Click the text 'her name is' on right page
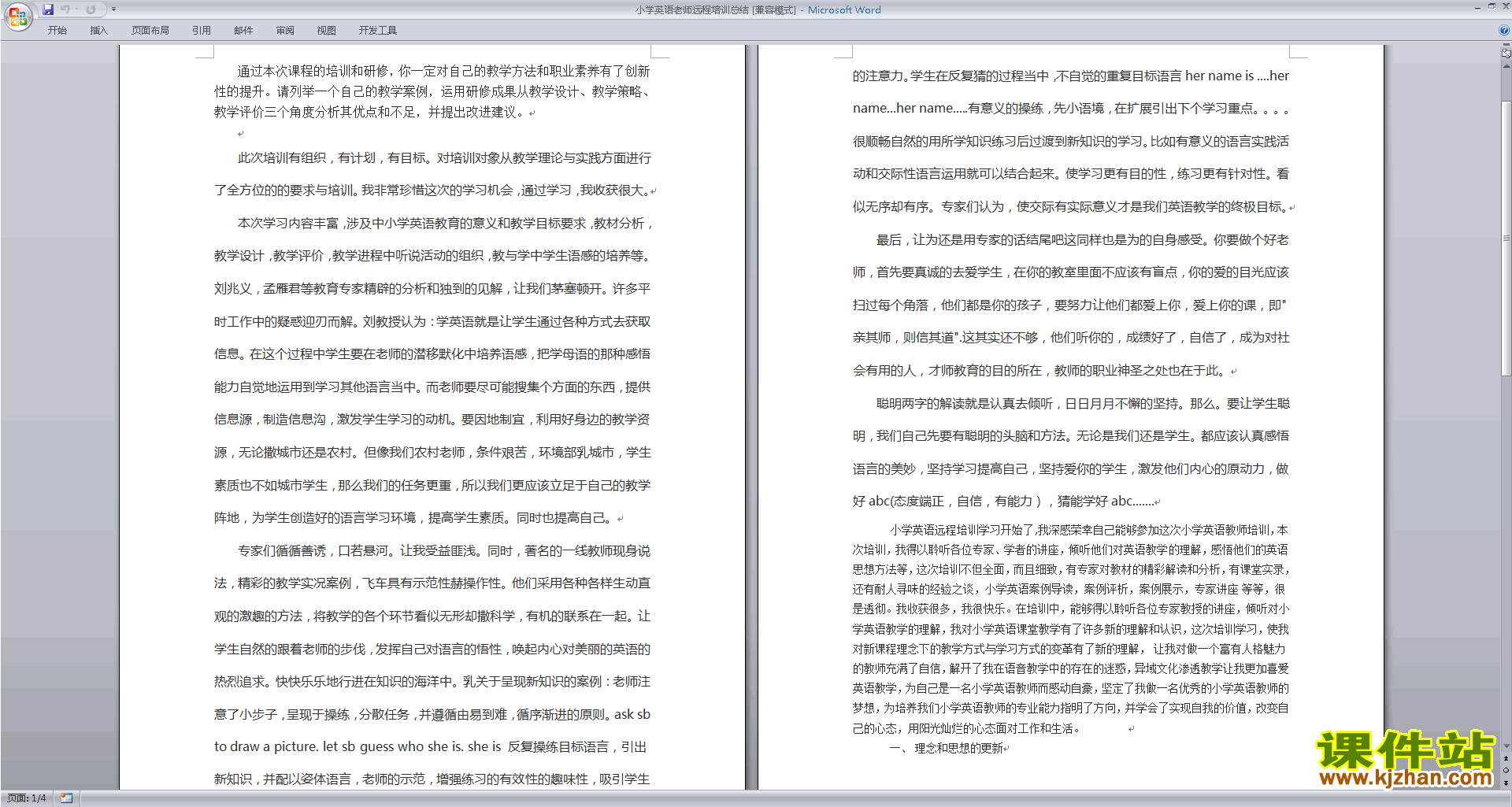1512x807 pixels. (1219, 76)
